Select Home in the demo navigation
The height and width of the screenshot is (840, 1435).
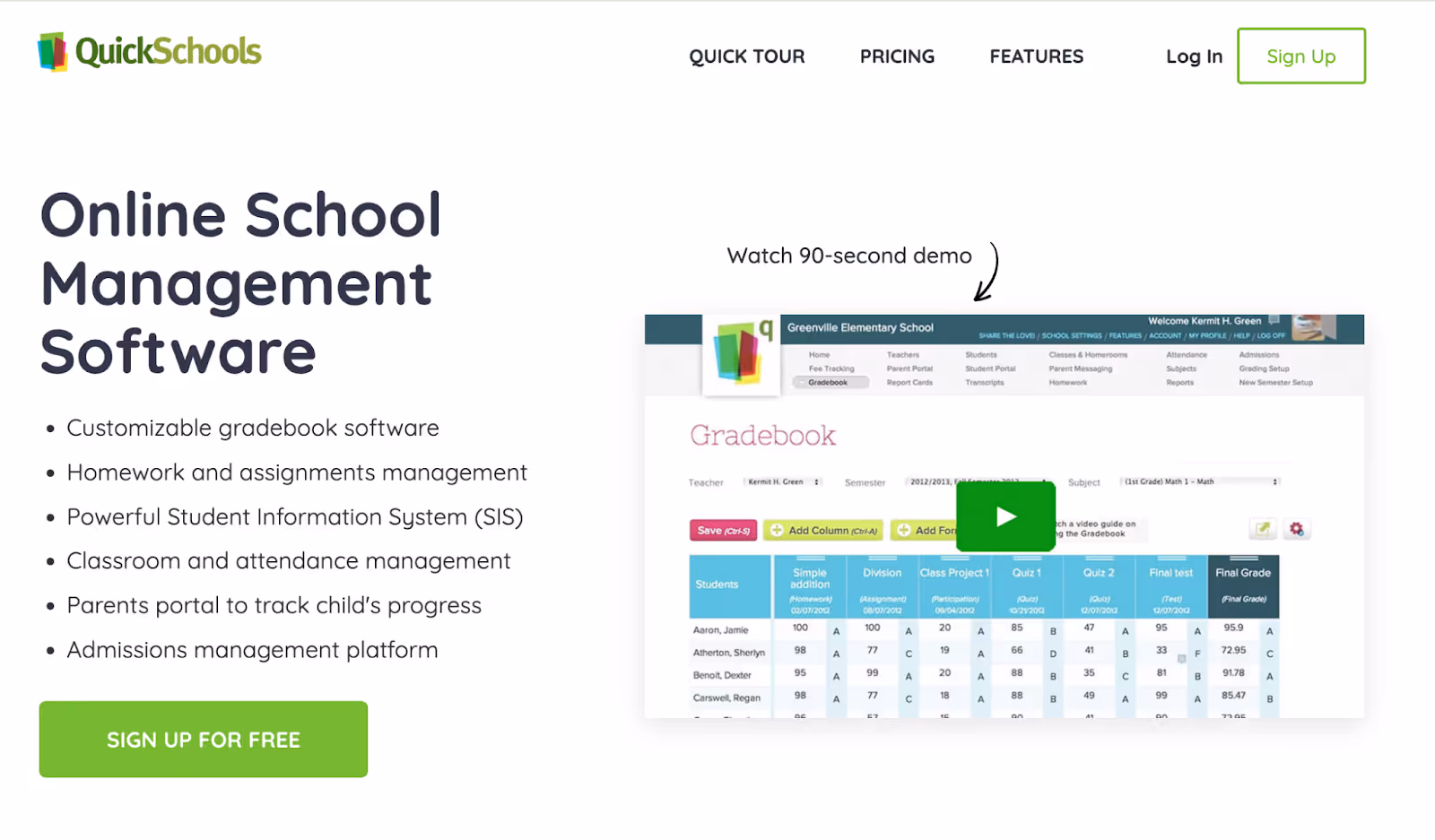click(x=819, y=355)
